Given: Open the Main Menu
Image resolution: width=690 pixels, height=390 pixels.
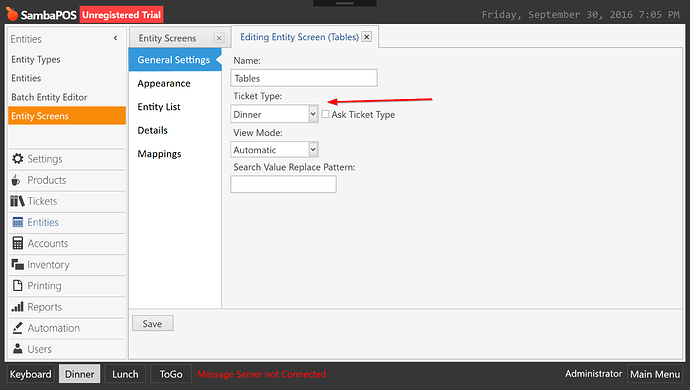Looking at the screenshot, I should (655, 374).
